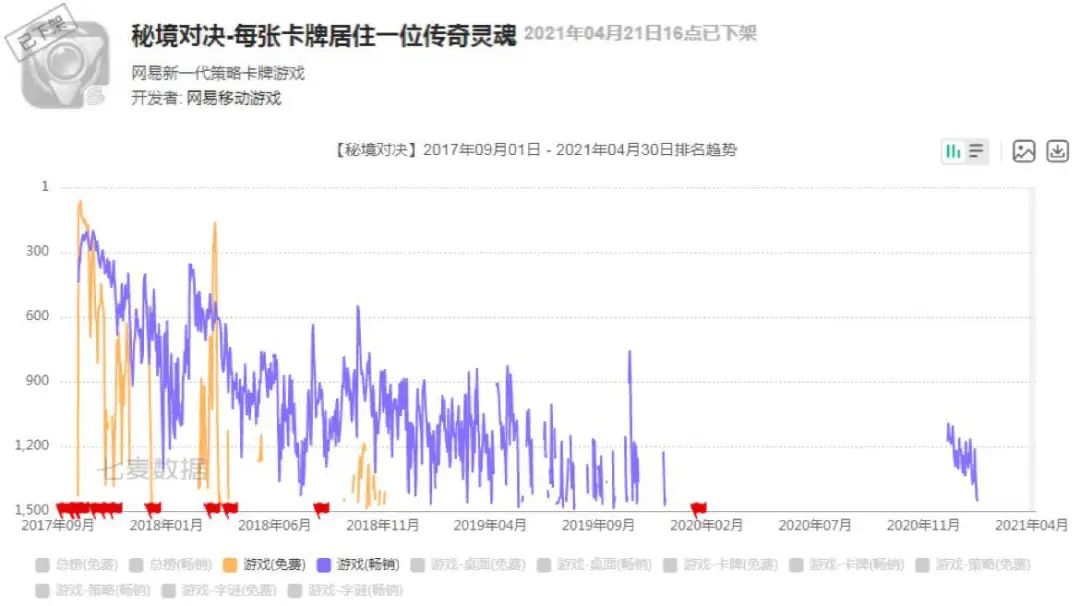The width and height of the screenshot is (1080, 606).
Task: Show 游戏-策略(畅销) legend series
Action: coord(93,590)
